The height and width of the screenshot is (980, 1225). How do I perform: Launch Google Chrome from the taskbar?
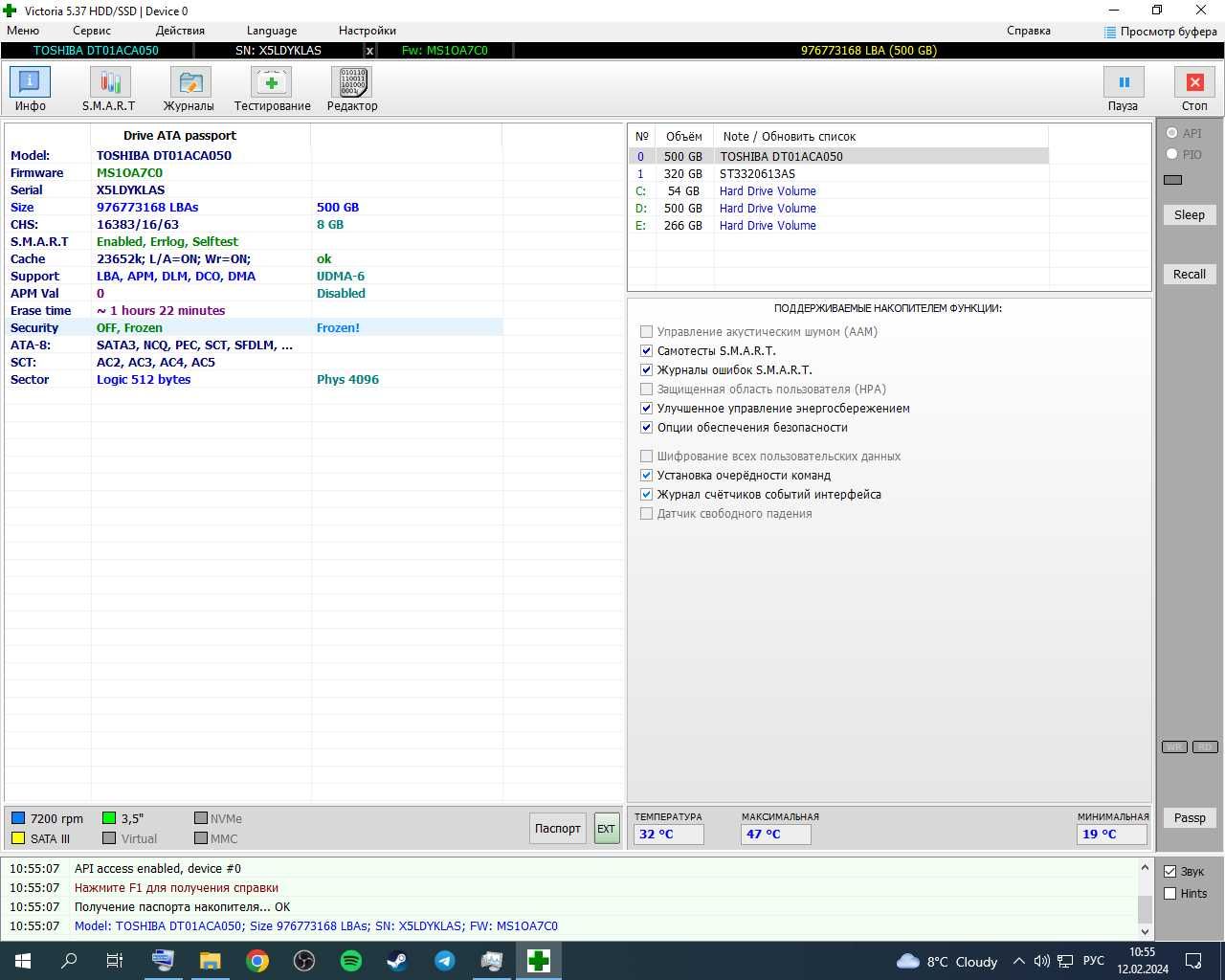pos(256,961)
